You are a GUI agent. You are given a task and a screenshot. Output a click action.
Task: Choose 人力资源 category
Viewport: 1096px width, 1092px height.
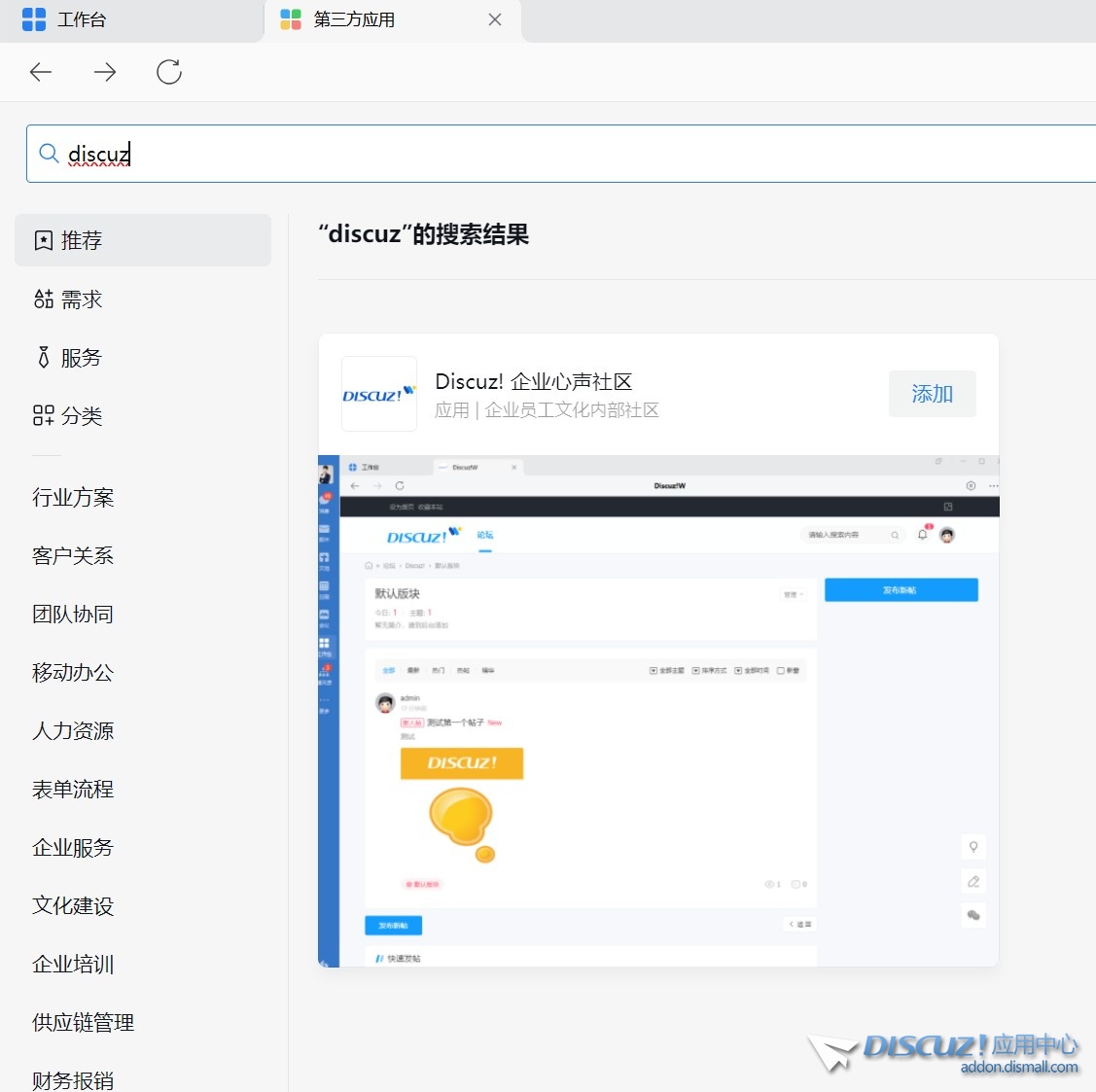click(73, 731)
